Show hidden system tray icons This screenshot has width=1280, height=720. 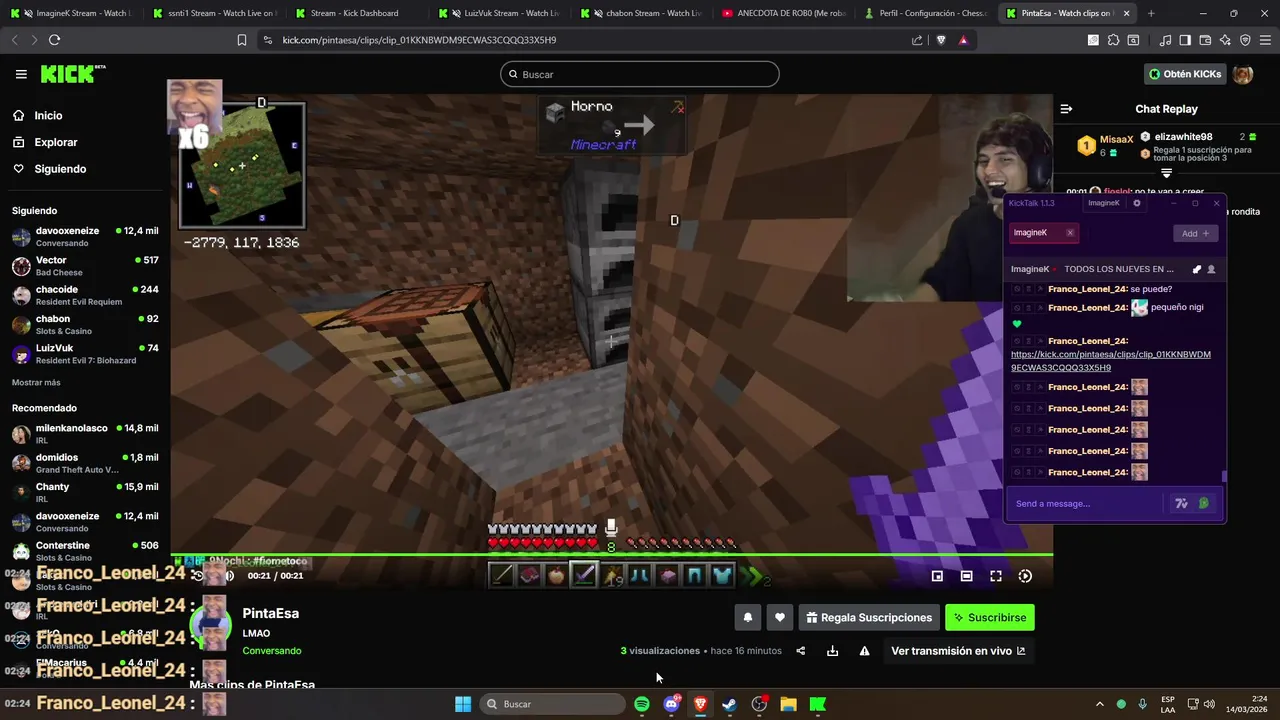[1099, 704]
